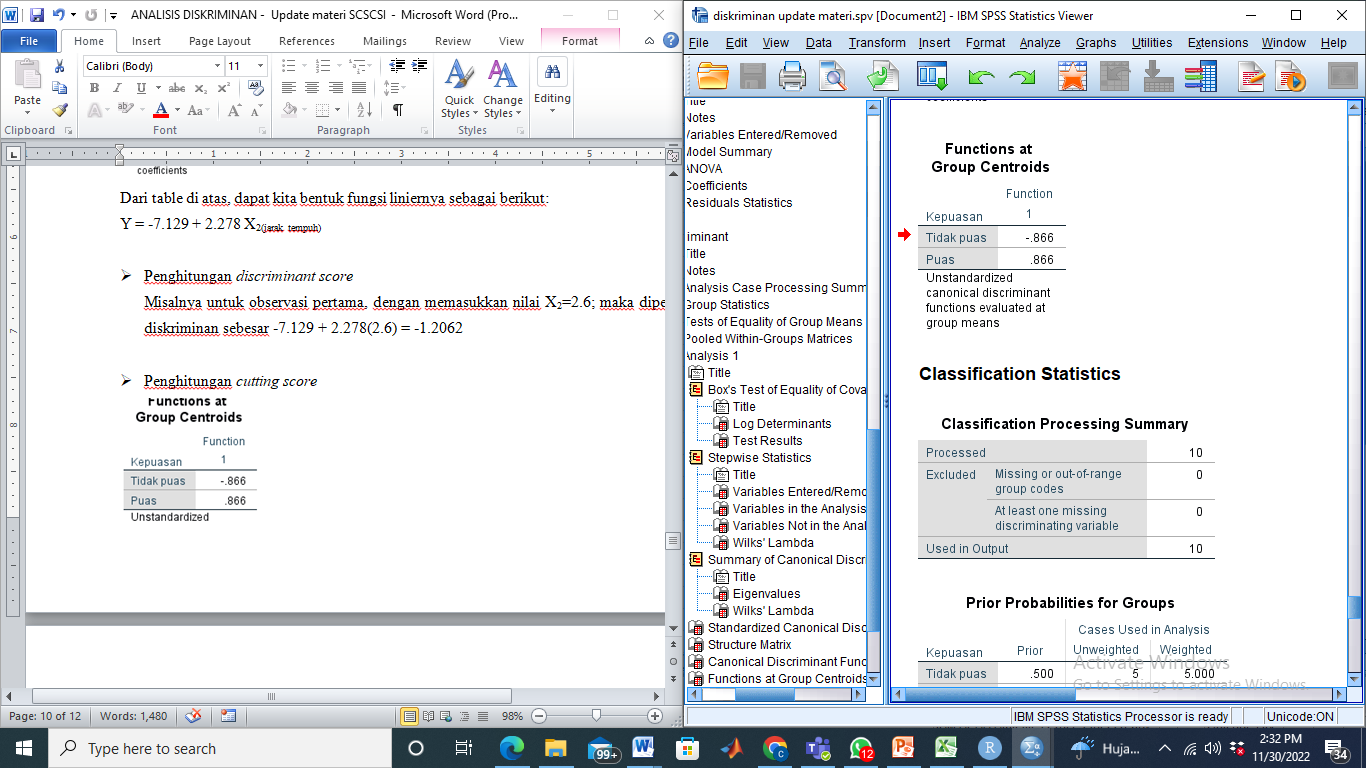Toggle Italic formatting in Word ribbon
Viewport: 1366px width, 768px height.
(x=113, y=88)
